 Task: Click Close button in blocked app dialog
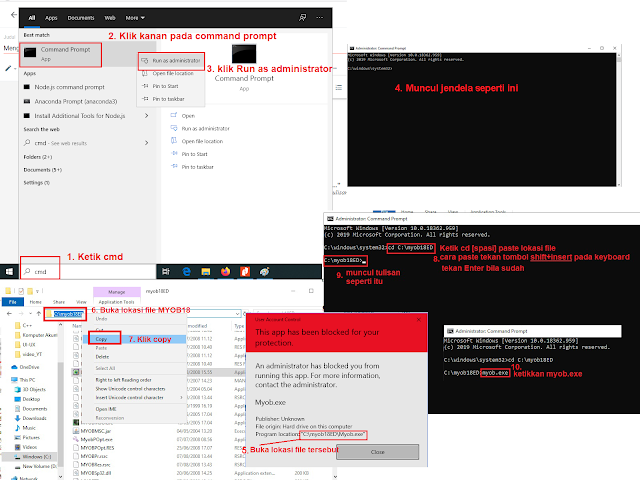tap(378, 452)
